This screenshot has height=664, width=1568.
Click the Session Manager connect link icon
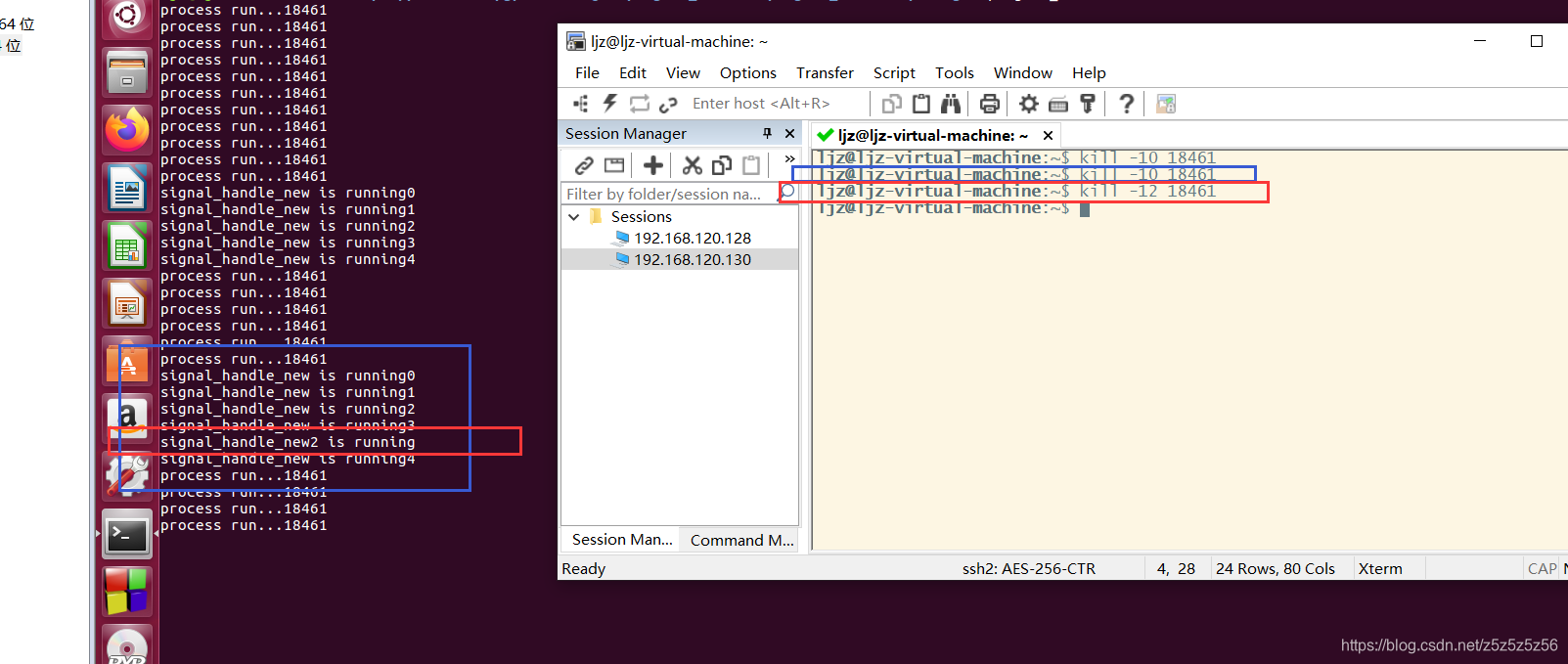[584, 165]
